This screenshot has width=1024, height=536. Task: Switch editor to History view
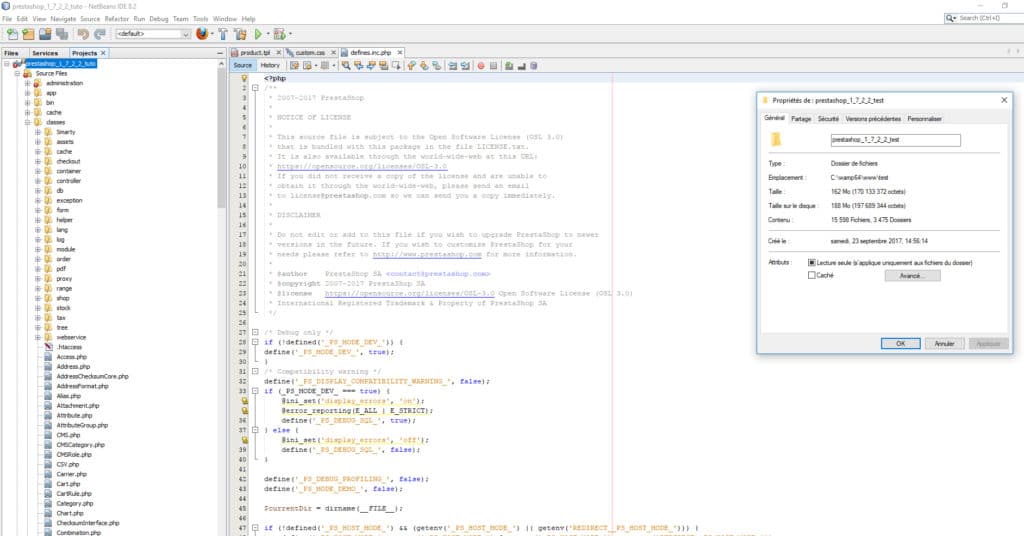tap(270, 65)
